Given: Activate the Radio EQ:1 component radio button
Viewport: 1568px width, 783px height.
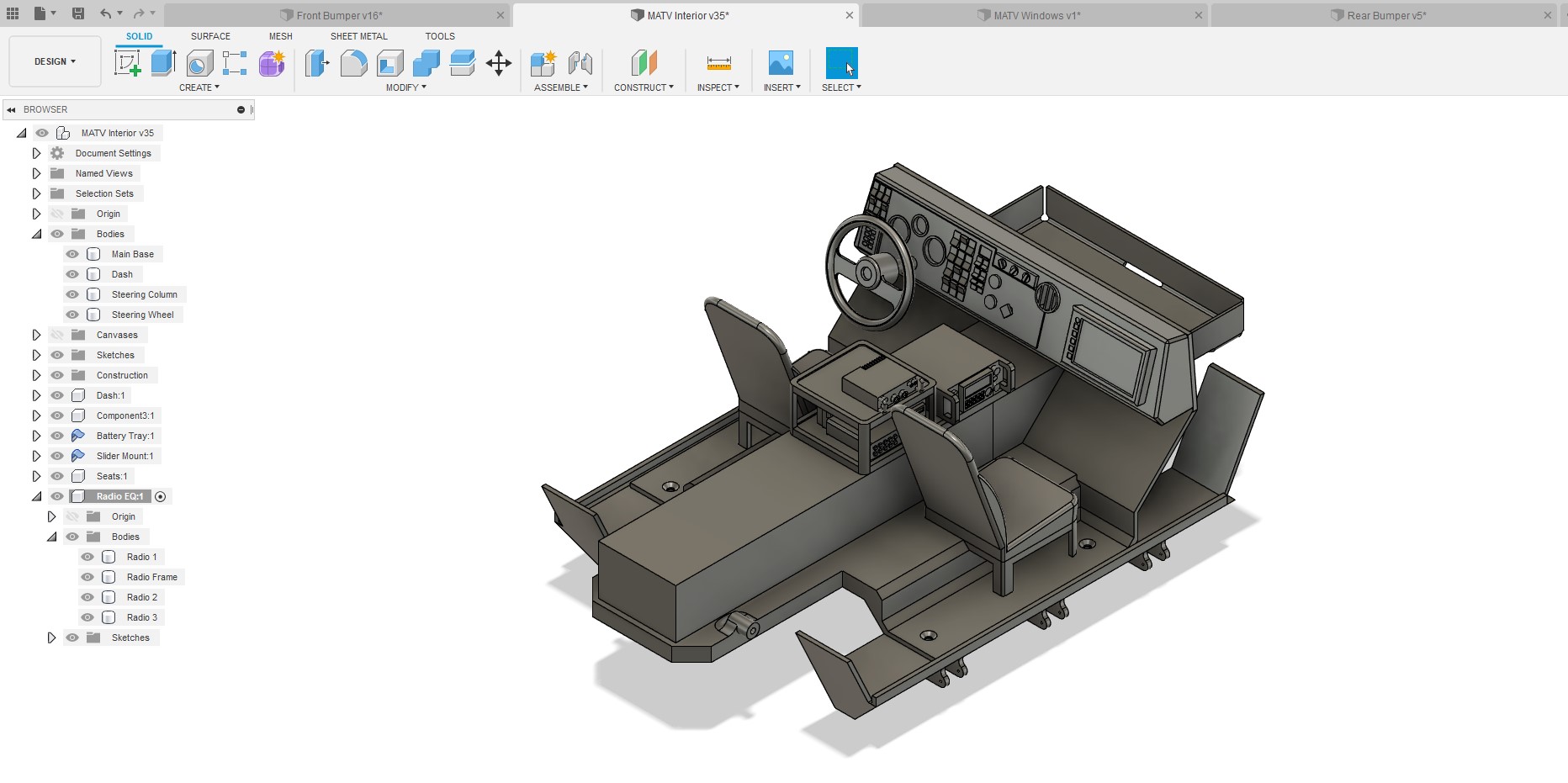Looking at the screenshot, I should click(161, 496).
